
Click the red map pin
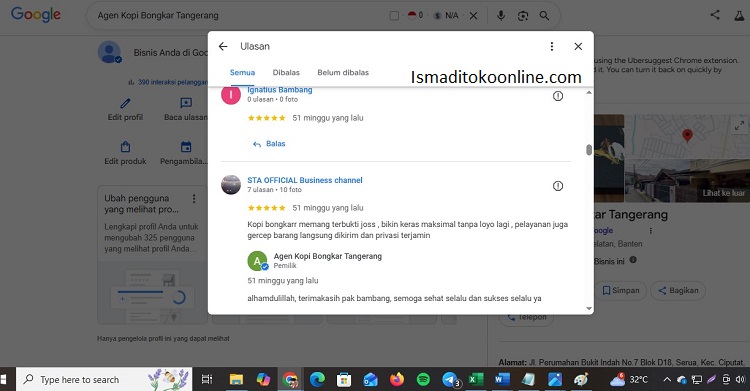click(687, 136)
